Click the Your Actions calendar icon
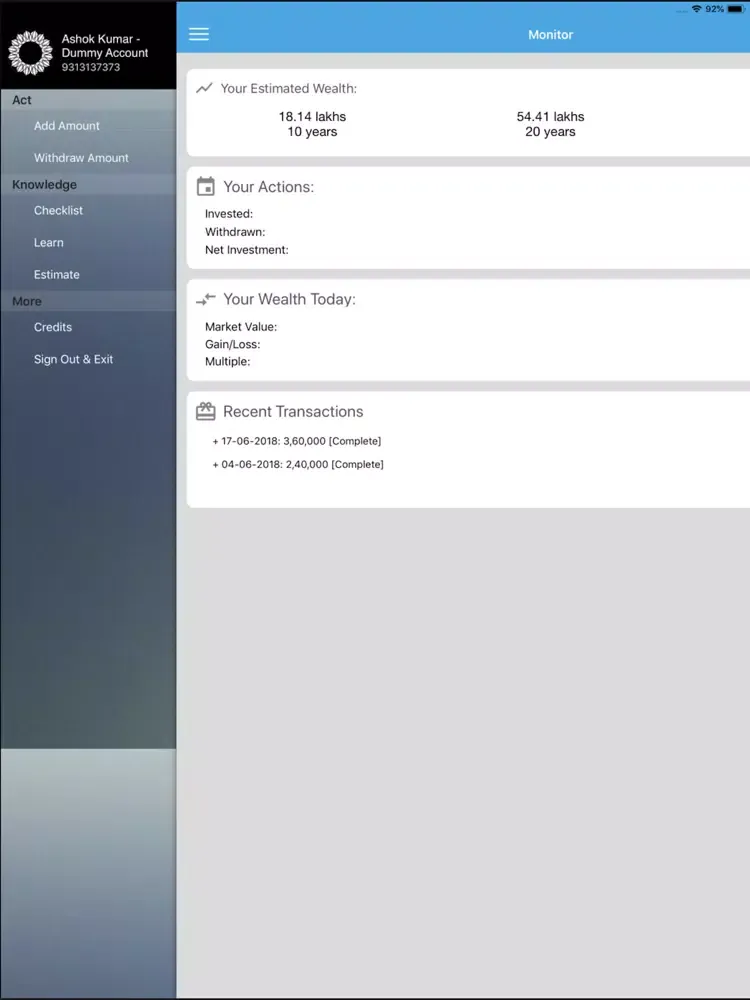750x1000 pixels. [205, 187]
